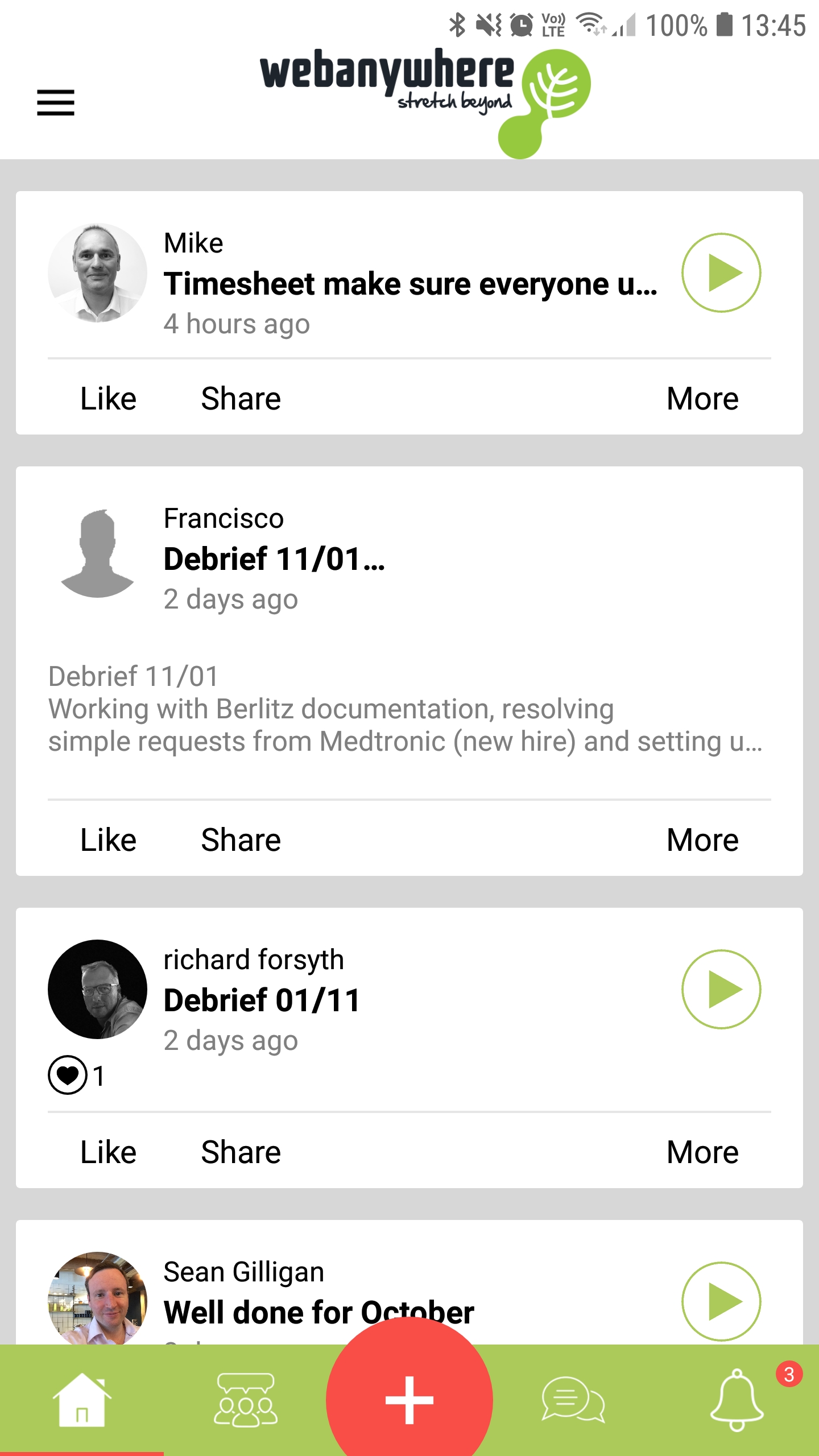The width and height of the screenshot is (819, 1456).
Task: Play Mike's Timesheet audio post
Action: 721,272
